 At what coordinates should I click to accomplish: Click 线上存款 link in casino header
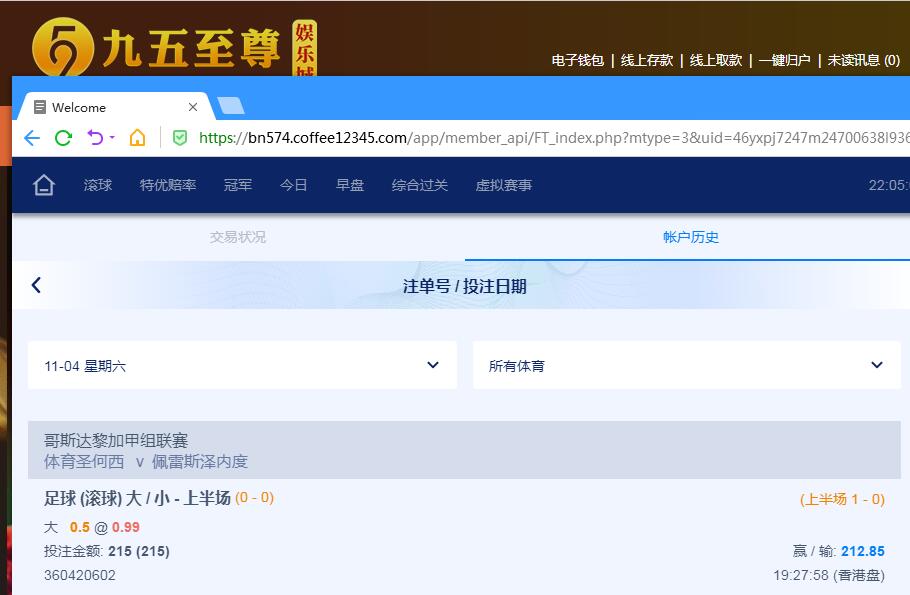click(x=647, y=60)
